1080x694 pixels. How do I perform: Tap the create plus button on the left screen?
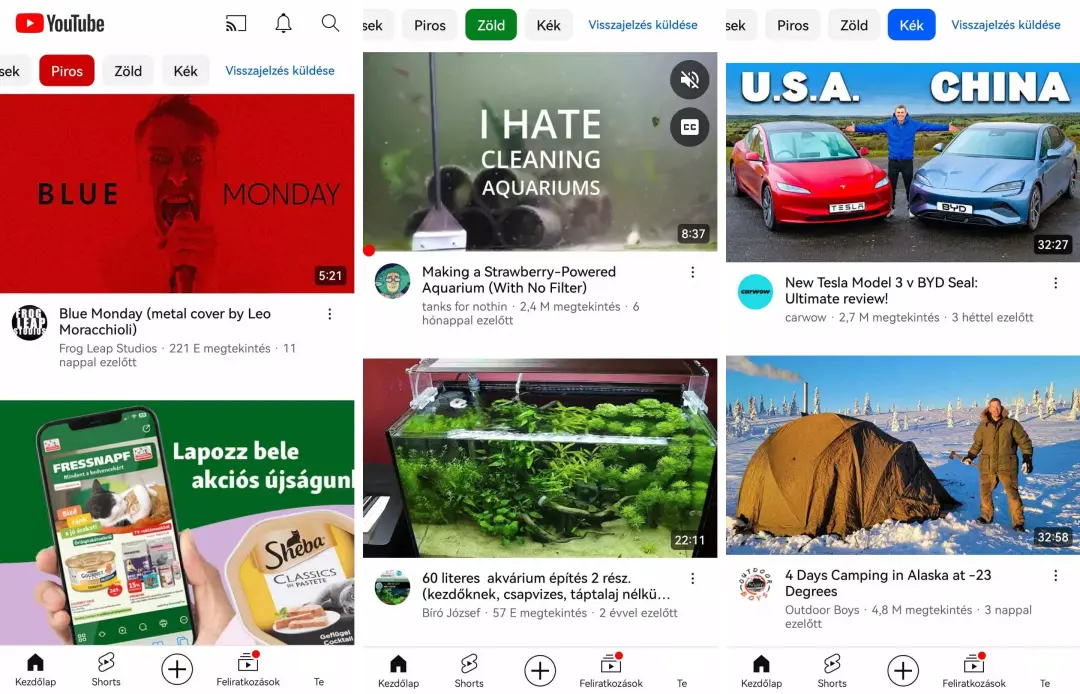177,669
